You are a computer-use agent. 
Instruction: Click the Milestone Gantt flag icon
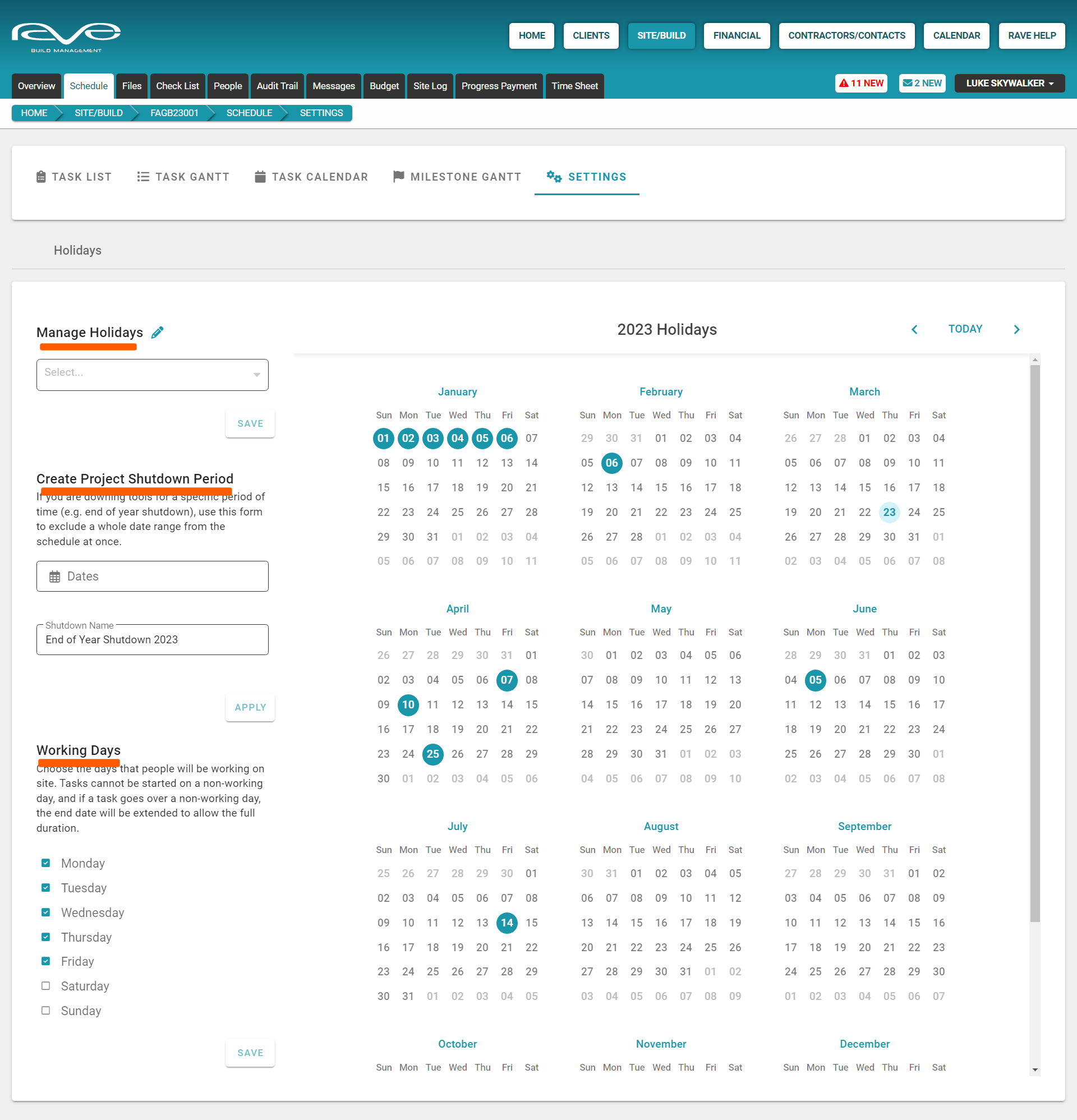398,177
